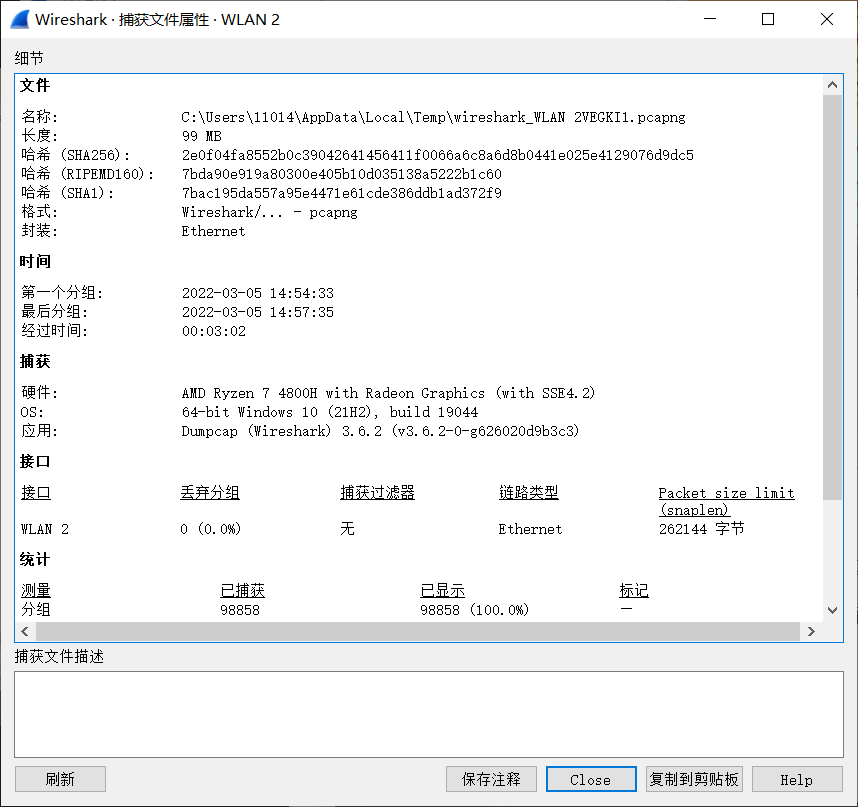Click the first packet time 14:54:33

258,293
